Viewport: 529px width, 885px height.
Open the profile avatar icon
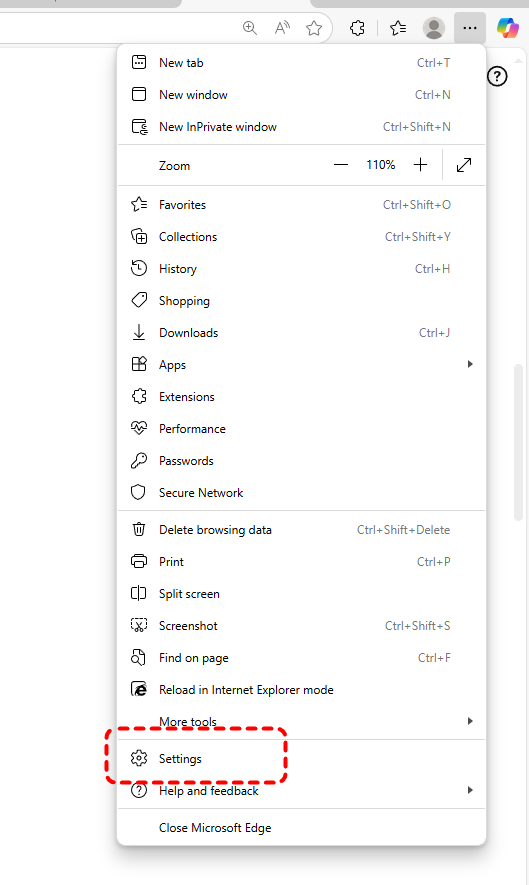tap(434, 28)
